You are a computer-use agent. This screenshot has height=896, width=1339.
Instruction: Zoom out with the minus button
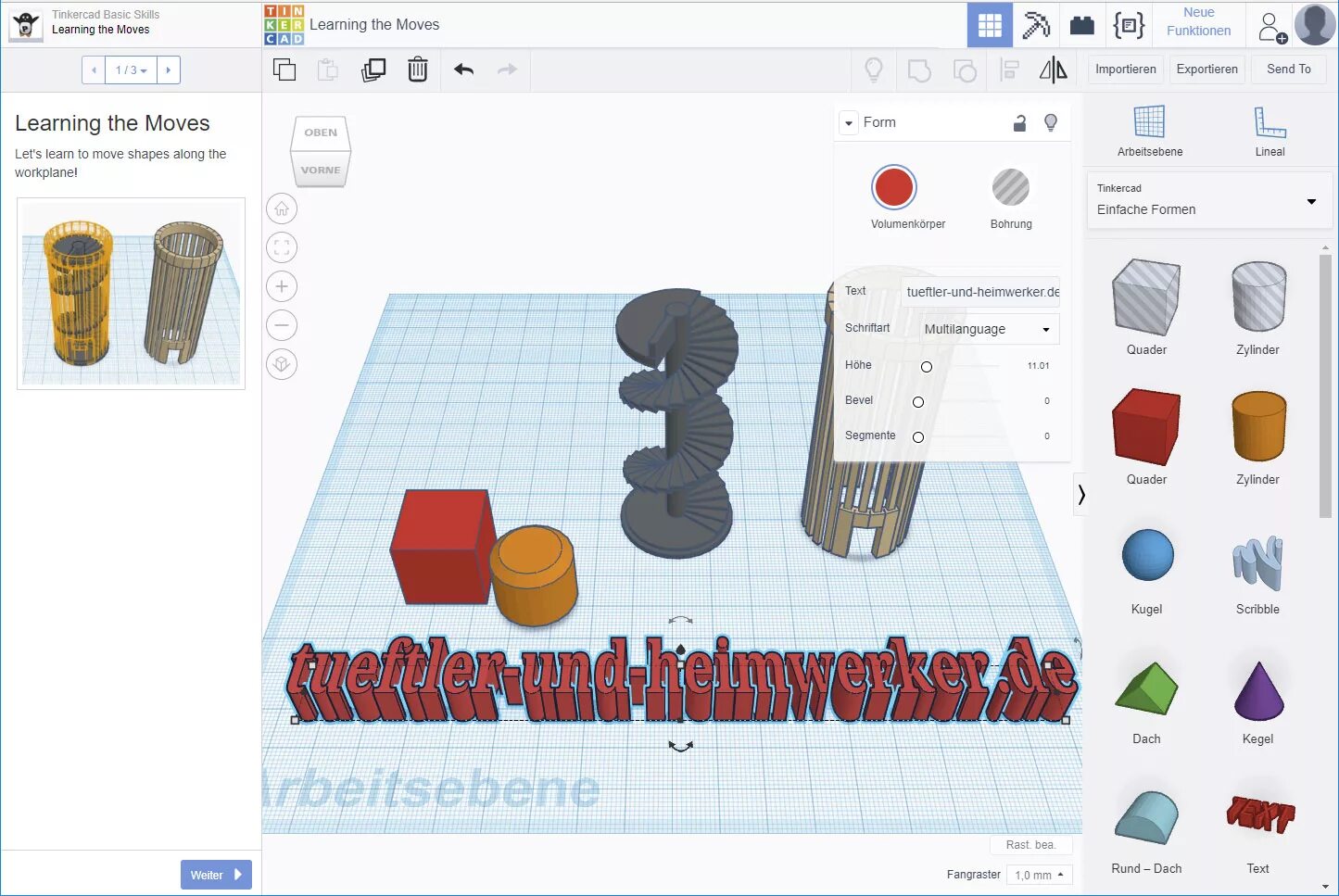click(282, 325)
